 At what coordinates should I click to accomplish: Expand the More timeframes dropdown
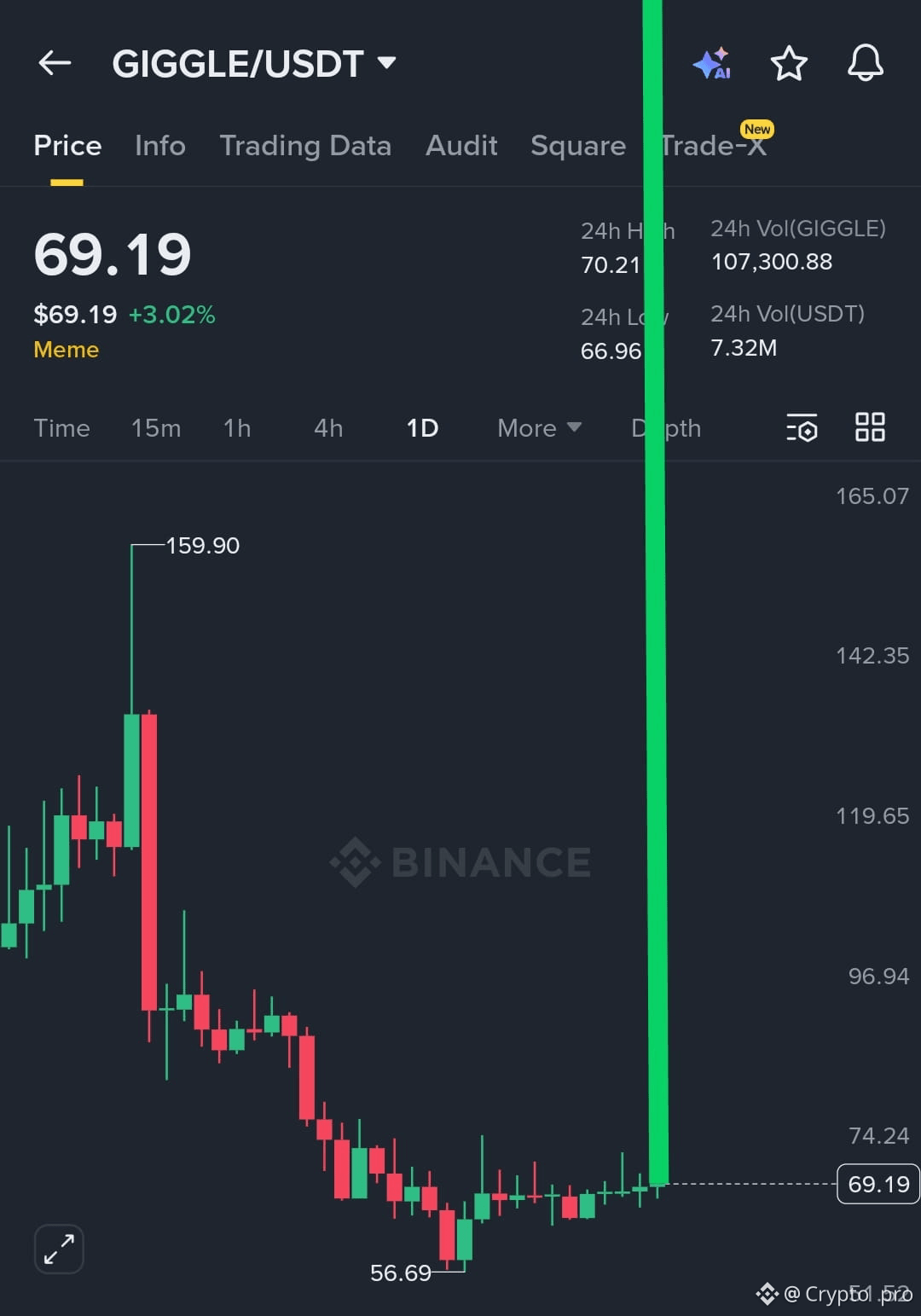point(538,428)
